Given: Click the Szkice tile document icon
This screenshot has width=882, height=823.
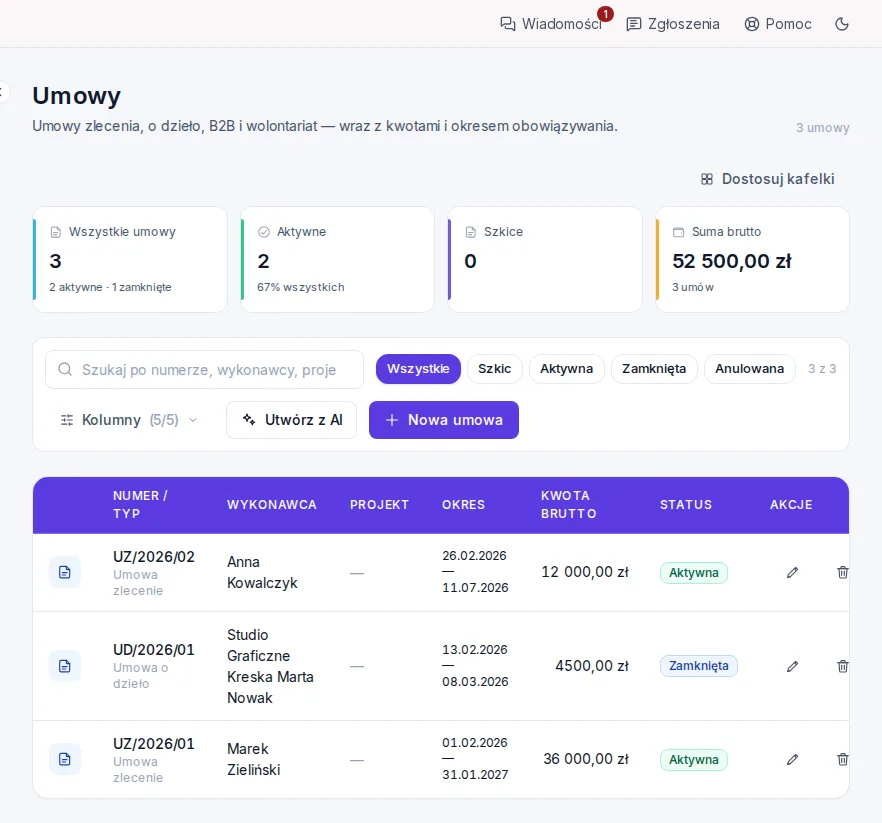Looking at the screenshot, I should click(471, 232).
